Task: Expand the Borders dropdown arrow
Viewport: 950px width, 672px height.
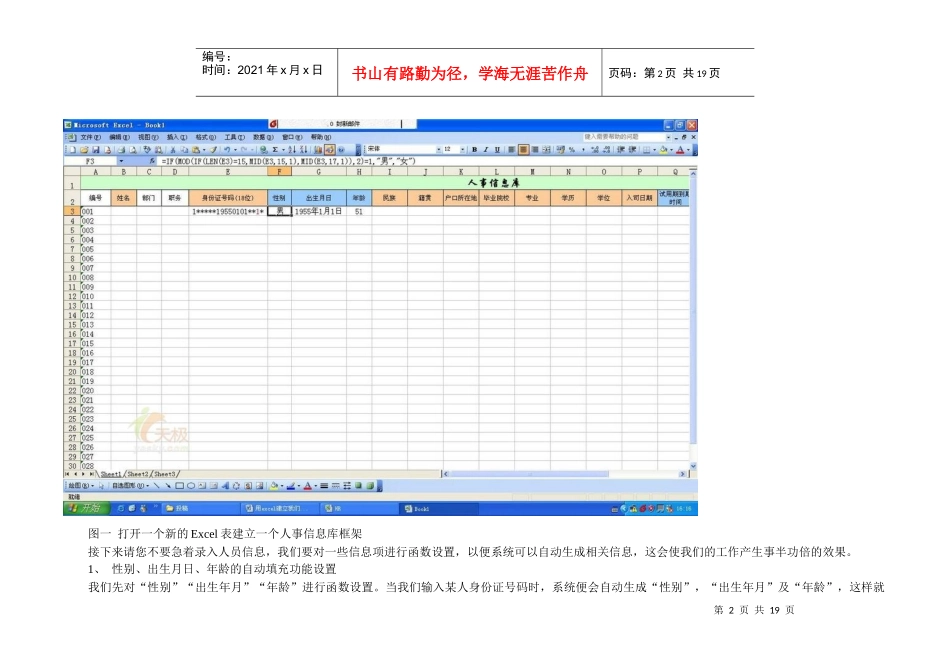Action: pos(654,150)
